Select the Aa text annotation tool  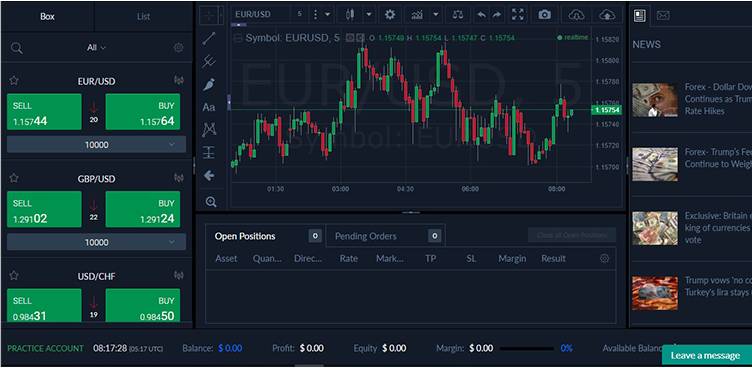(x=209, y=107)
